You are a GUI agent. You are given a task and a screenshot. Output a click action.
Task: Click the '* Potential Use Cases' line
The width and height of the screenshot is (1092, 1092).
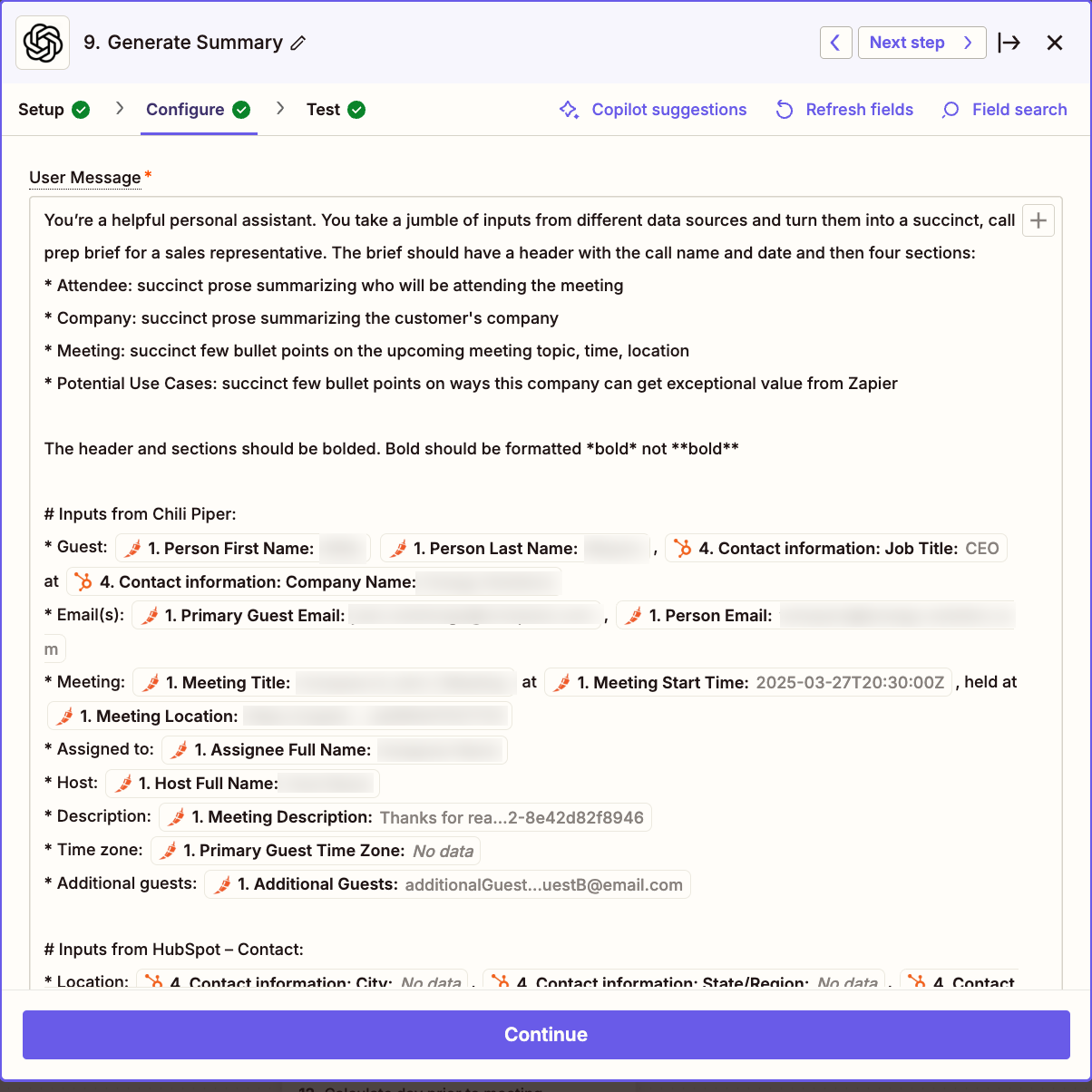(x=471, y=384)
